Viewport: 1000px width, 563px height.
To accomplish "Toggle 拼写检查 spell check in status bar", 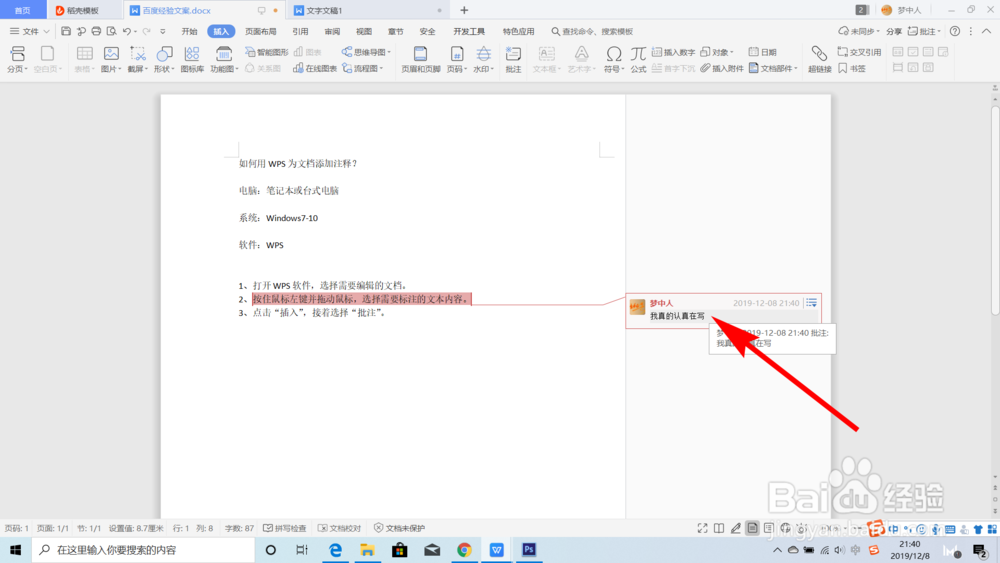I will click(284, 528).
